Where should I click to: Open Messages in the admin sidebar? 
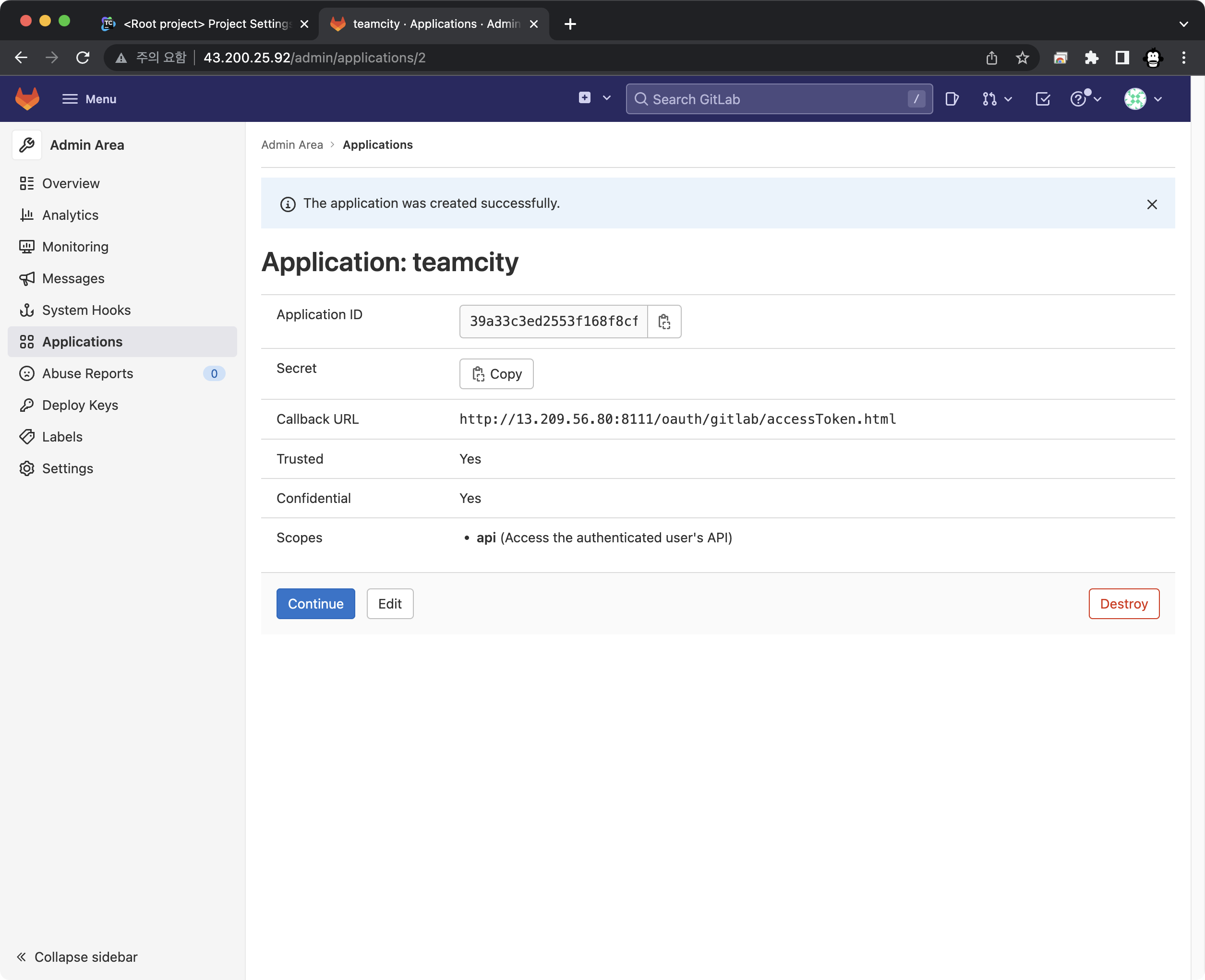click(x=122, y=278)
